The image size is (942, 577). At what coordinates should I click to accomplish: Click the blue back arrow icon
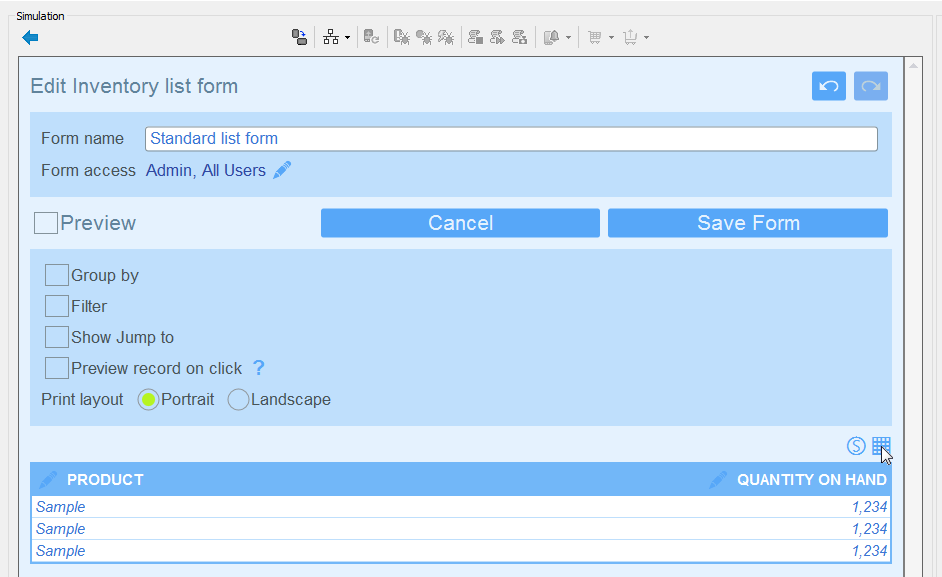coord(30,38)
